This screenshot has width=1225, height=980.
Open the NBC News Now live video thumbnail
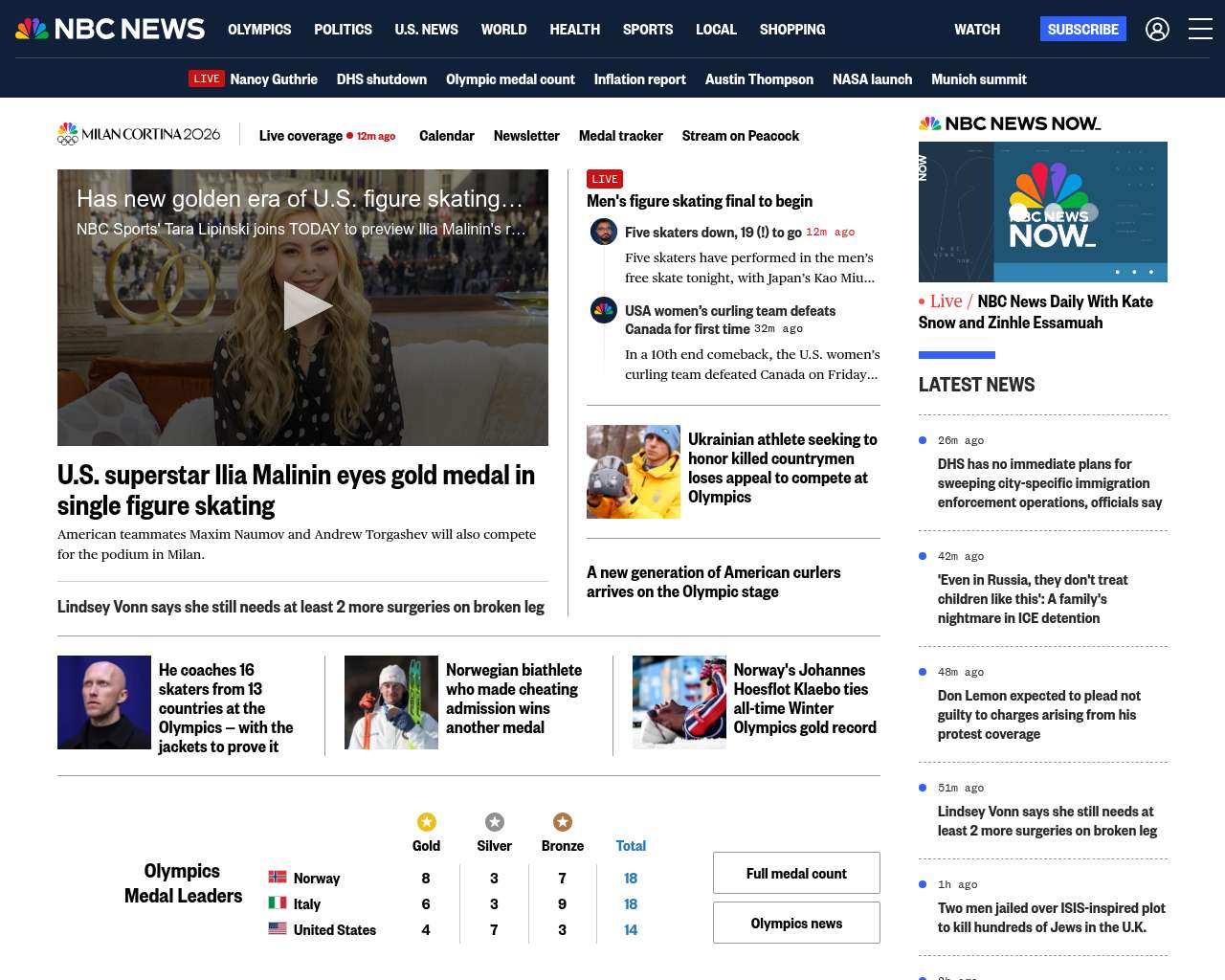point(1043,212)
